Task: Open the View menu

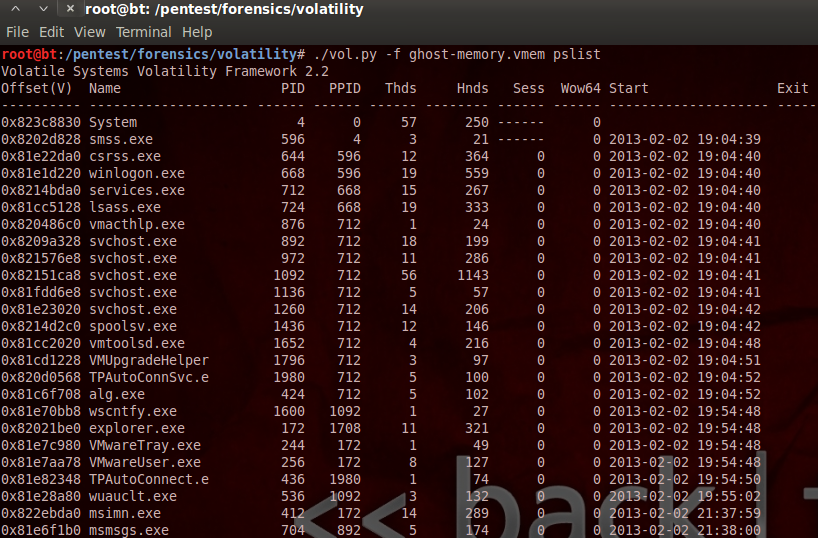Action: (90, 32)
